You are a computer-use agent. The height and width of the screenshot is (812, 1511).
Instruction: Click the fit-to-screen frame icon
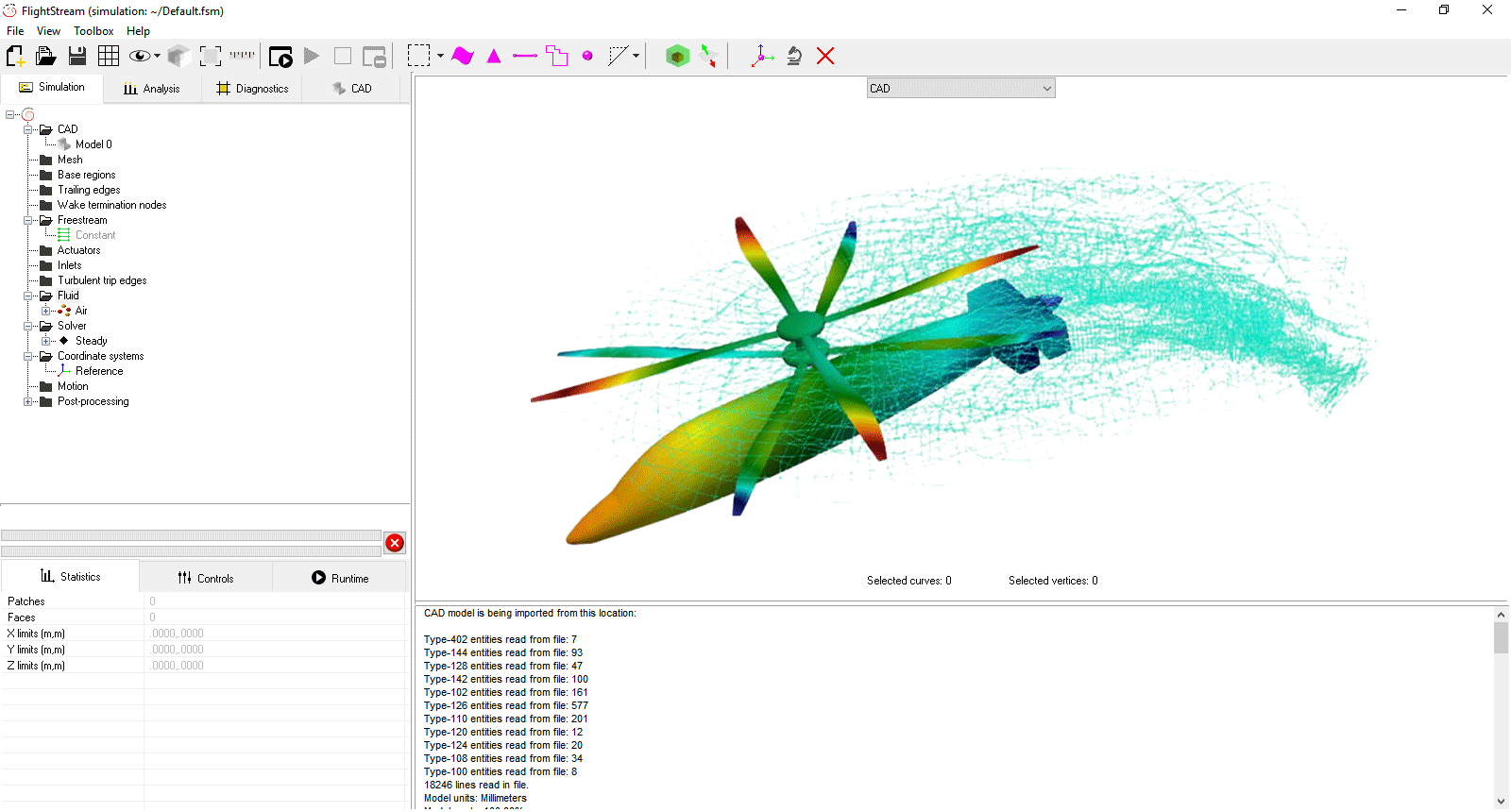[211, 56]
